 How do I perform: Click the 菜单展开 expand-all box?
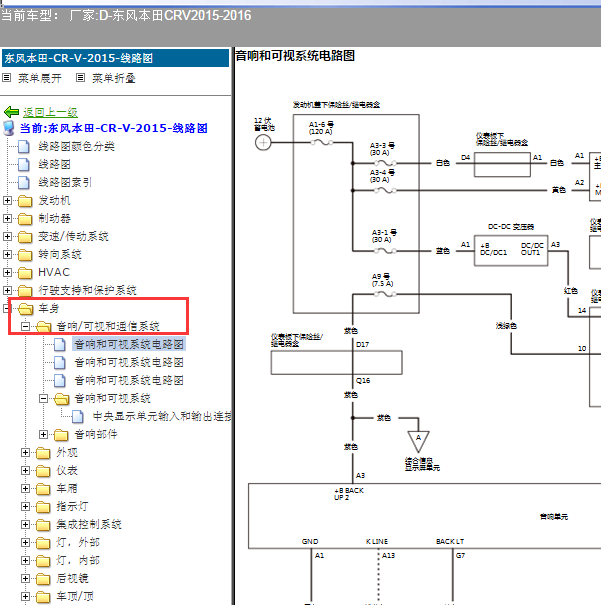pyautogui.click(x=8, y=78)
